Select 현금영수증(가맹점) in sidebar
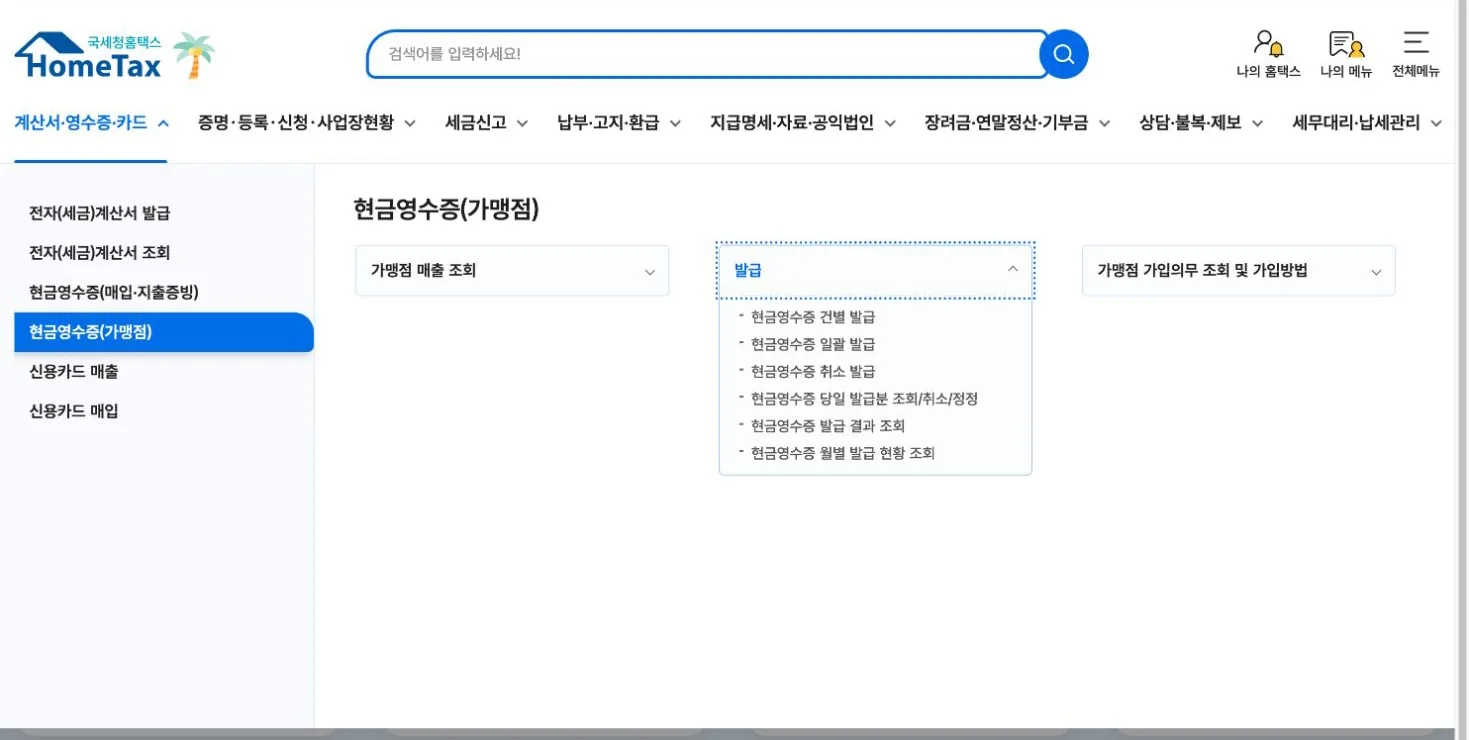 (164, 332)
